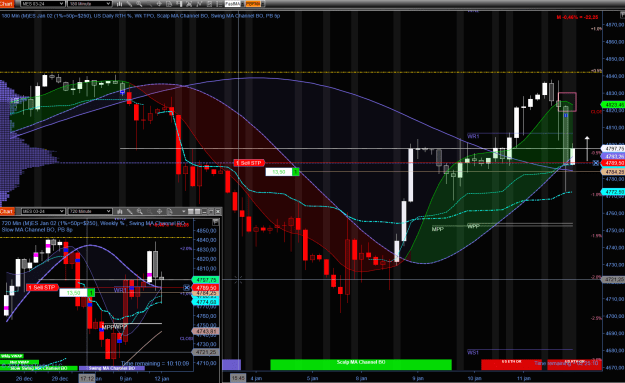Viewport: 625px width, 383px height.
Task: Click first tile window icon in 720 Minute chart
Action: pyautogui.click(x=191, y=211)
